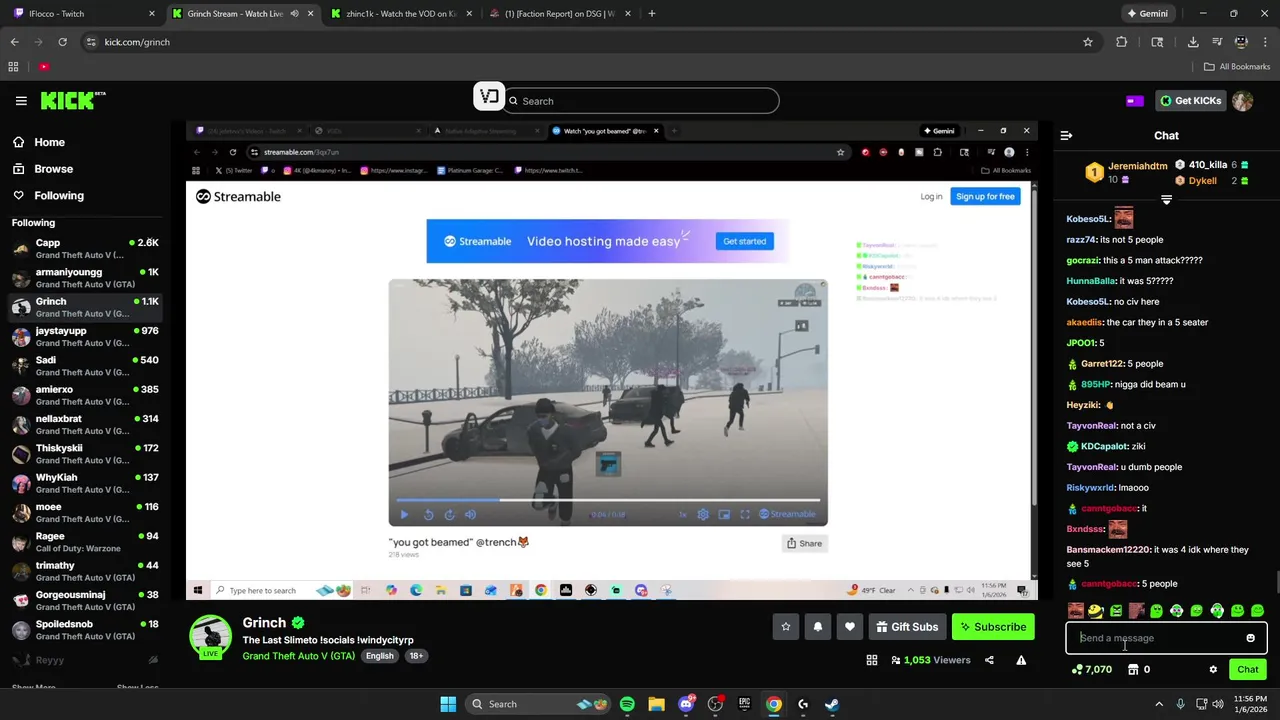The width and height of the screenshot is (1280, 720).
Task: Open Spotify from the taskbar
Action: (627, 704)
